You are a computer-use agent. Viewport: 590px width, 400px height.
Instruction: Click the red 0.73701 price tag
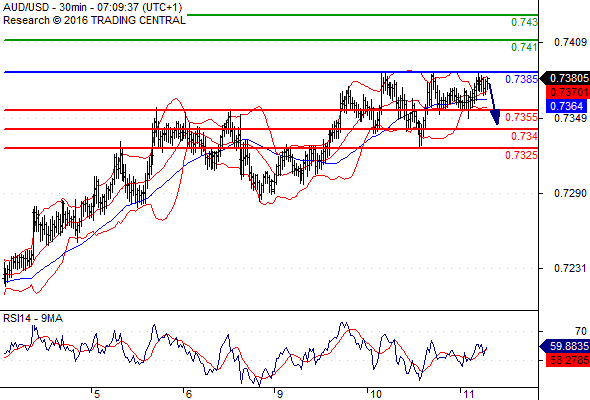click(567, 92)
